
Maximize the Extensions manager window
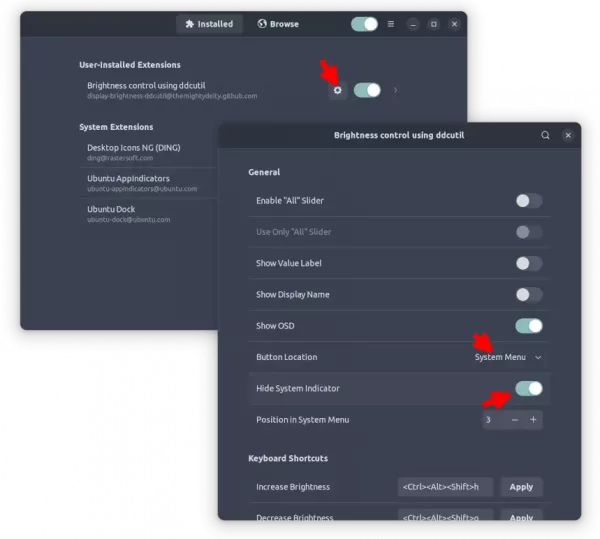point(434,24)
